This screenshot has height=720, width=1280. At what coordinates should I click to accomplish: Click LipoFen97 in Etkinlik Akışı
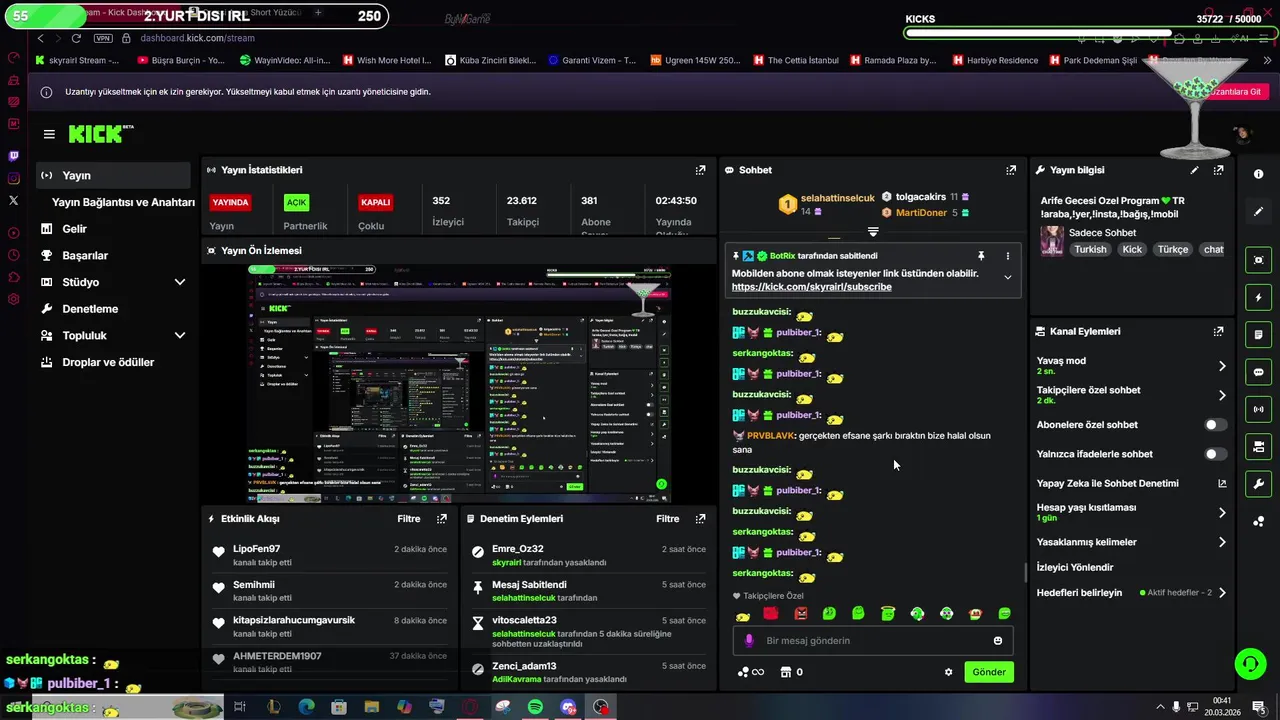tap(256, 549)
